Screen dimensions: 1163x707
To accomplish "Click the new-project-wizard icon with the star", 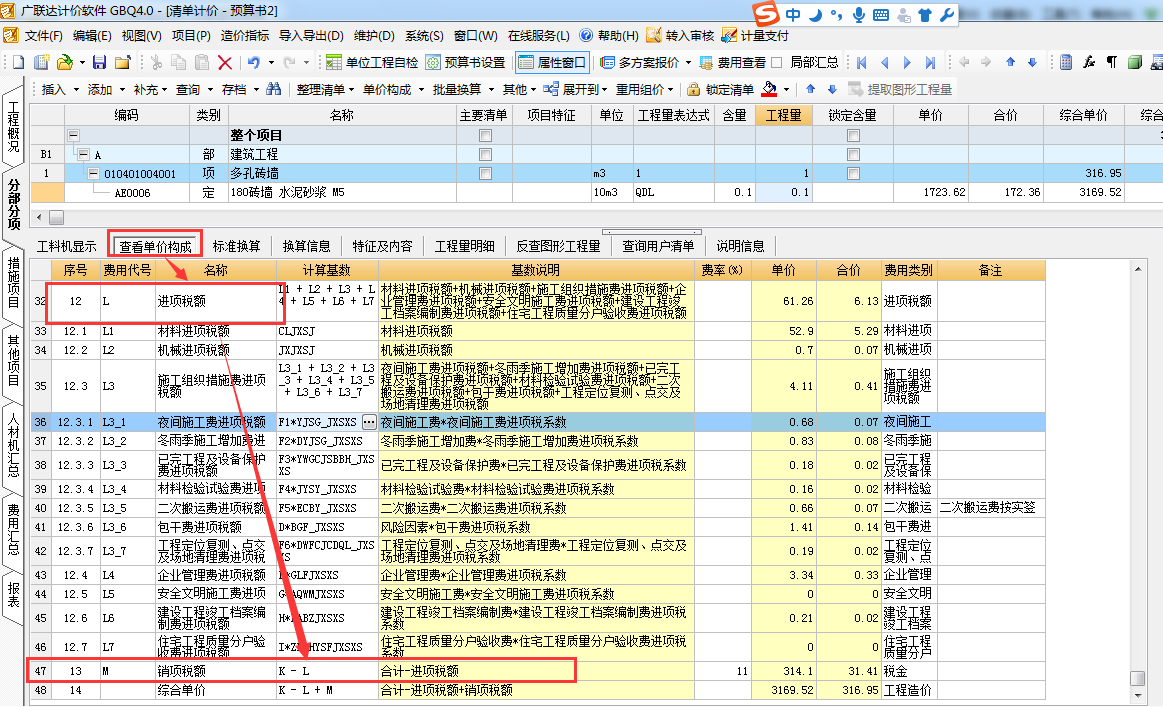I will 42,62.
